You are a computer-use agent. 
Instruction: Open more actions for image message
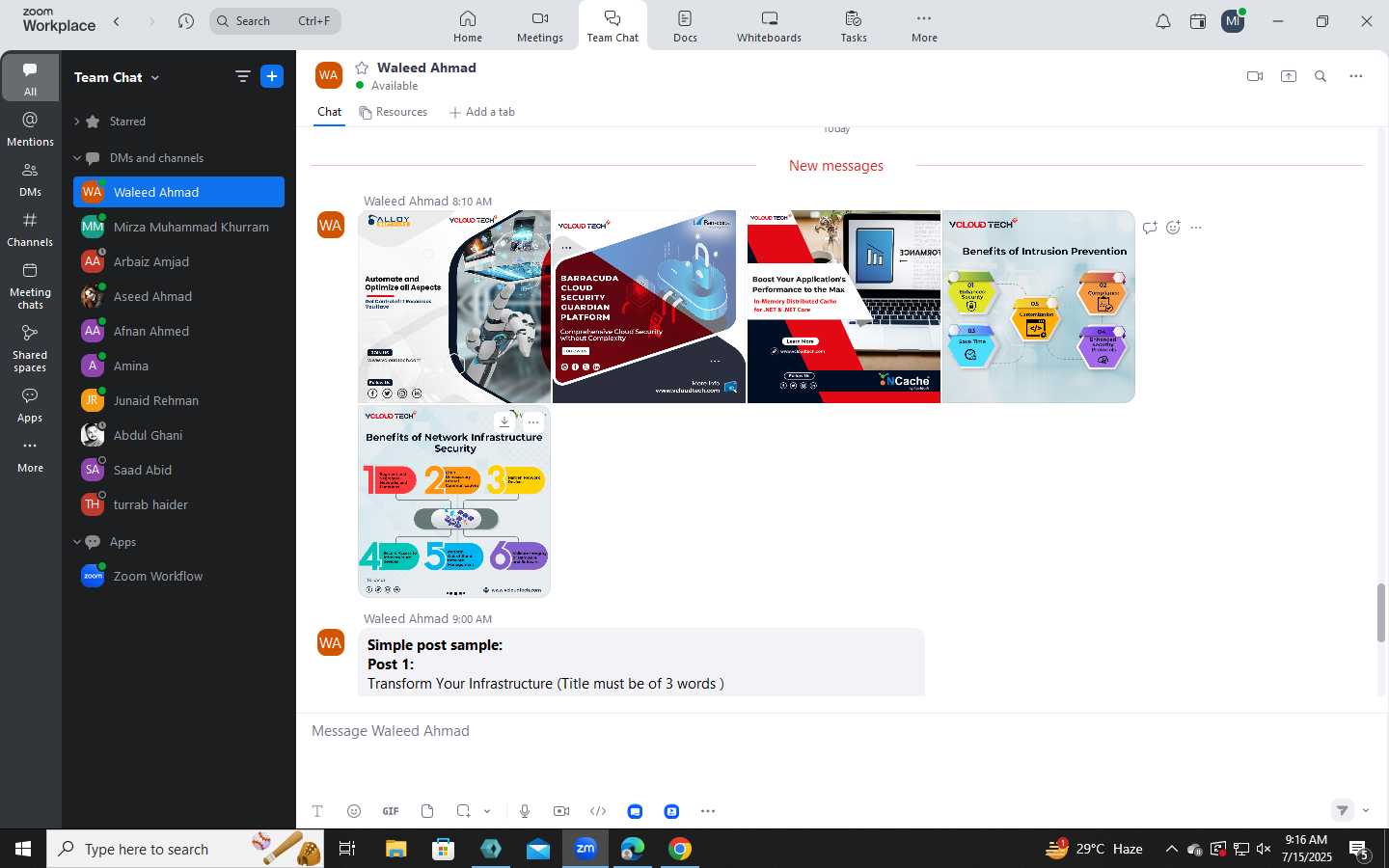coord(1196,228)
